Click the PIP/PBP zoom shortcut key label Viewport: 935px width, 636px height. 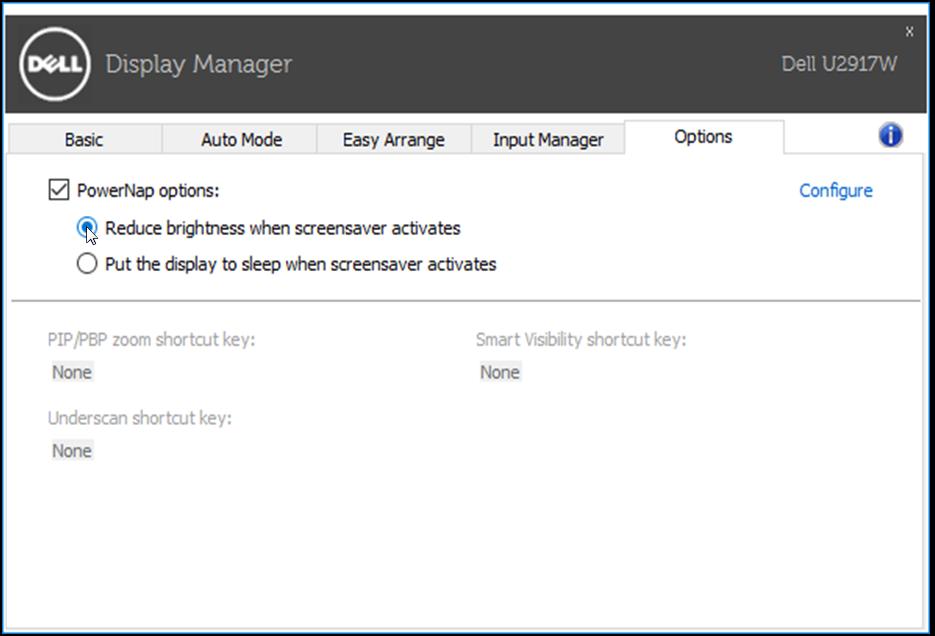tap(151, 340)
